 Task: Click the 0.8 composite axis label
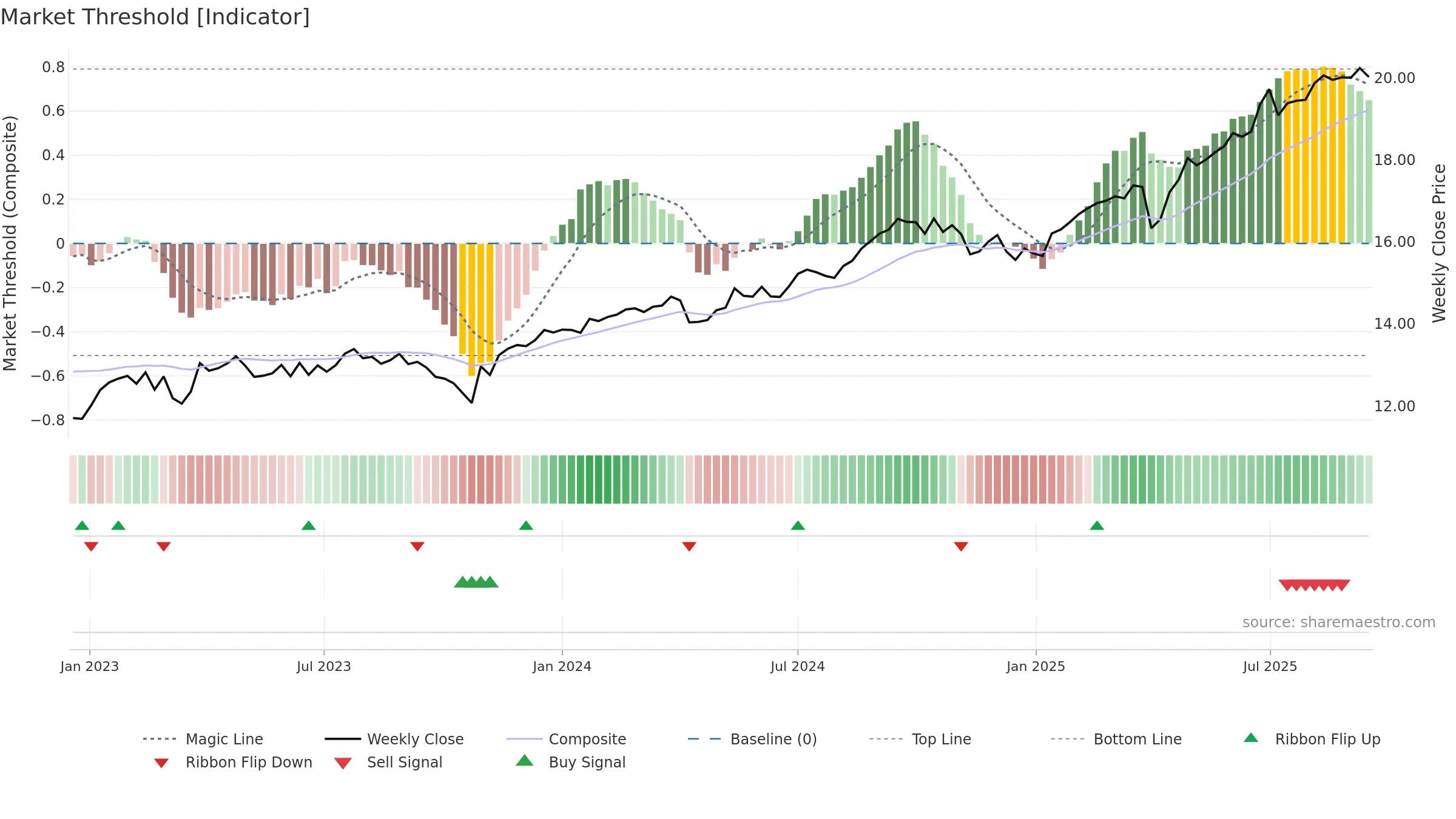pos(53,67)
